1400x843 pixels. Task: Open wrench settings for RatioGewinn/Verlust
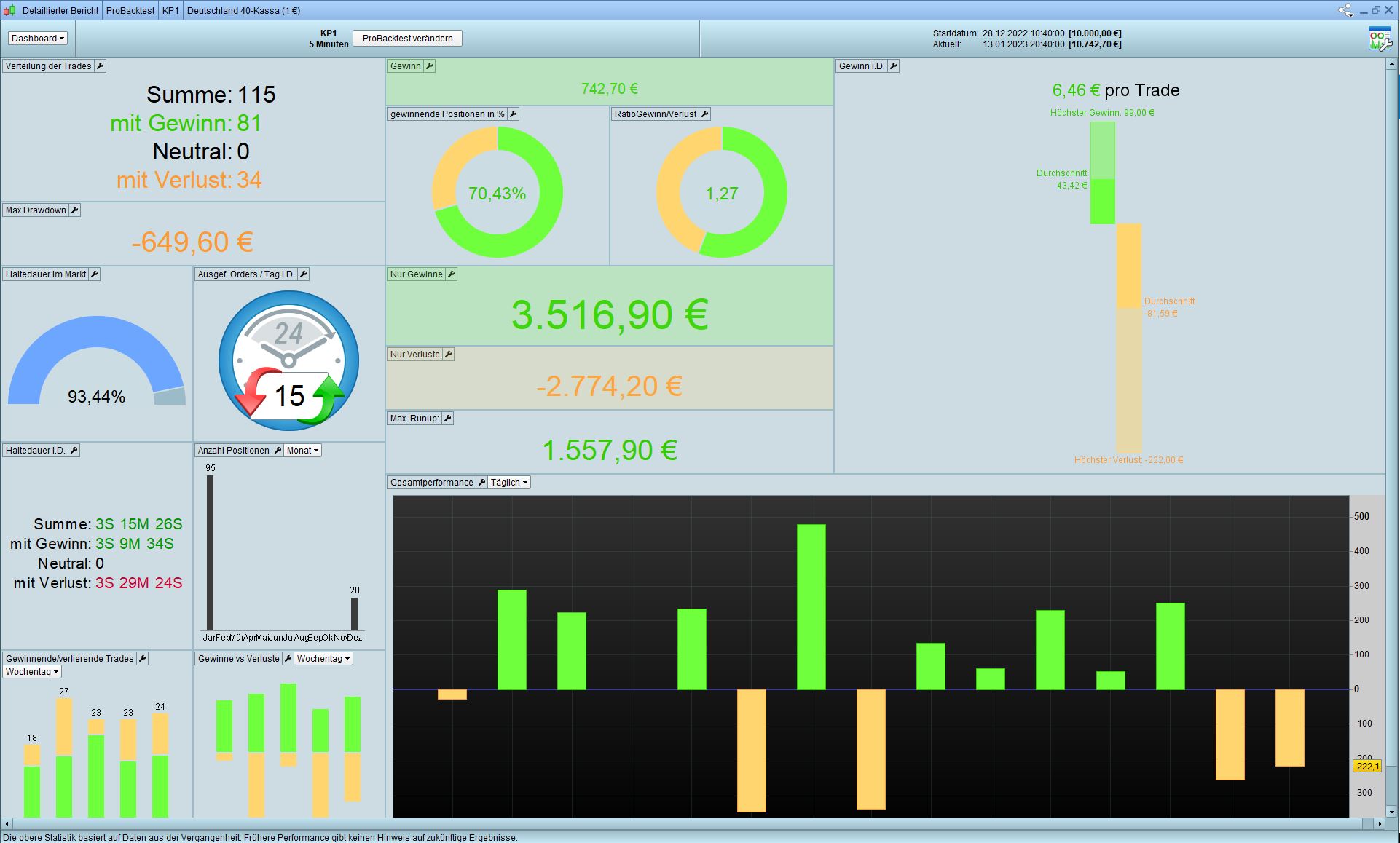coord(704,114)
